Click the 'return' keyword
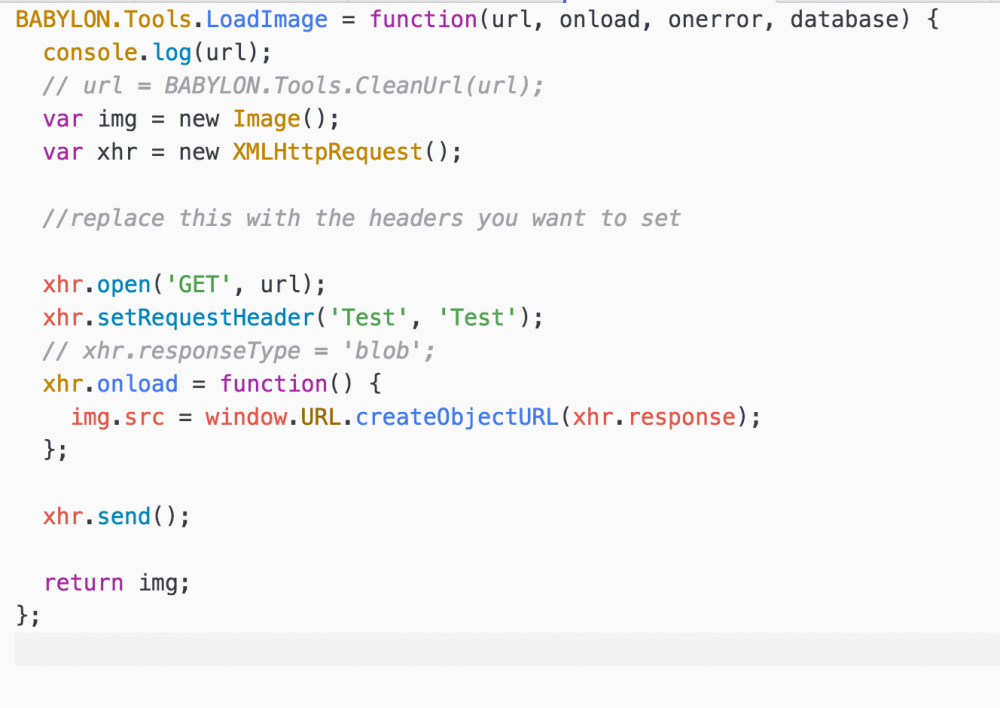 84,583
